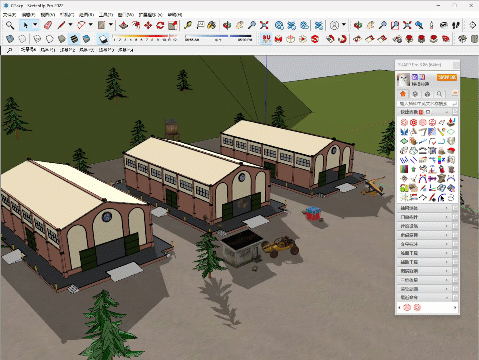The image size is (479, 360).
Task: Click the Paint Bucket tool
Action: pos(212,25)
